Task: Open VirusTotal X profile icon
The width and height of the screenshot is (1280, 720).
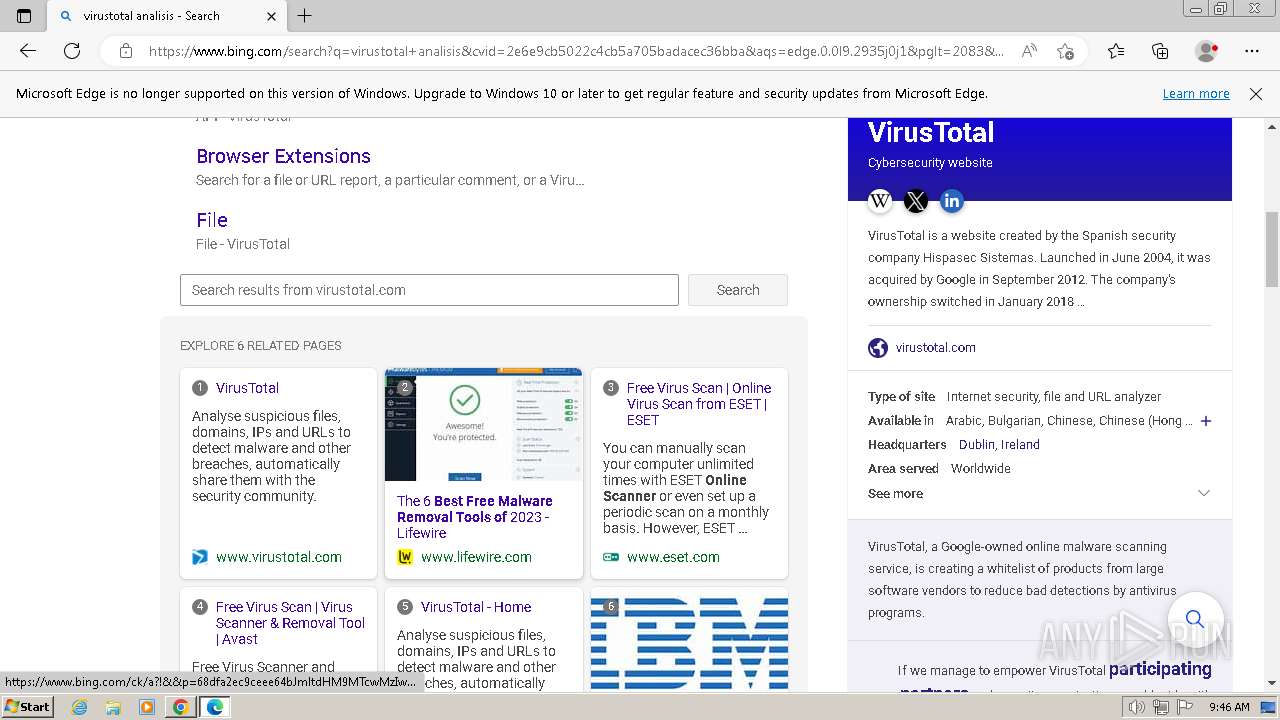Action: click(x=916, y=201)
